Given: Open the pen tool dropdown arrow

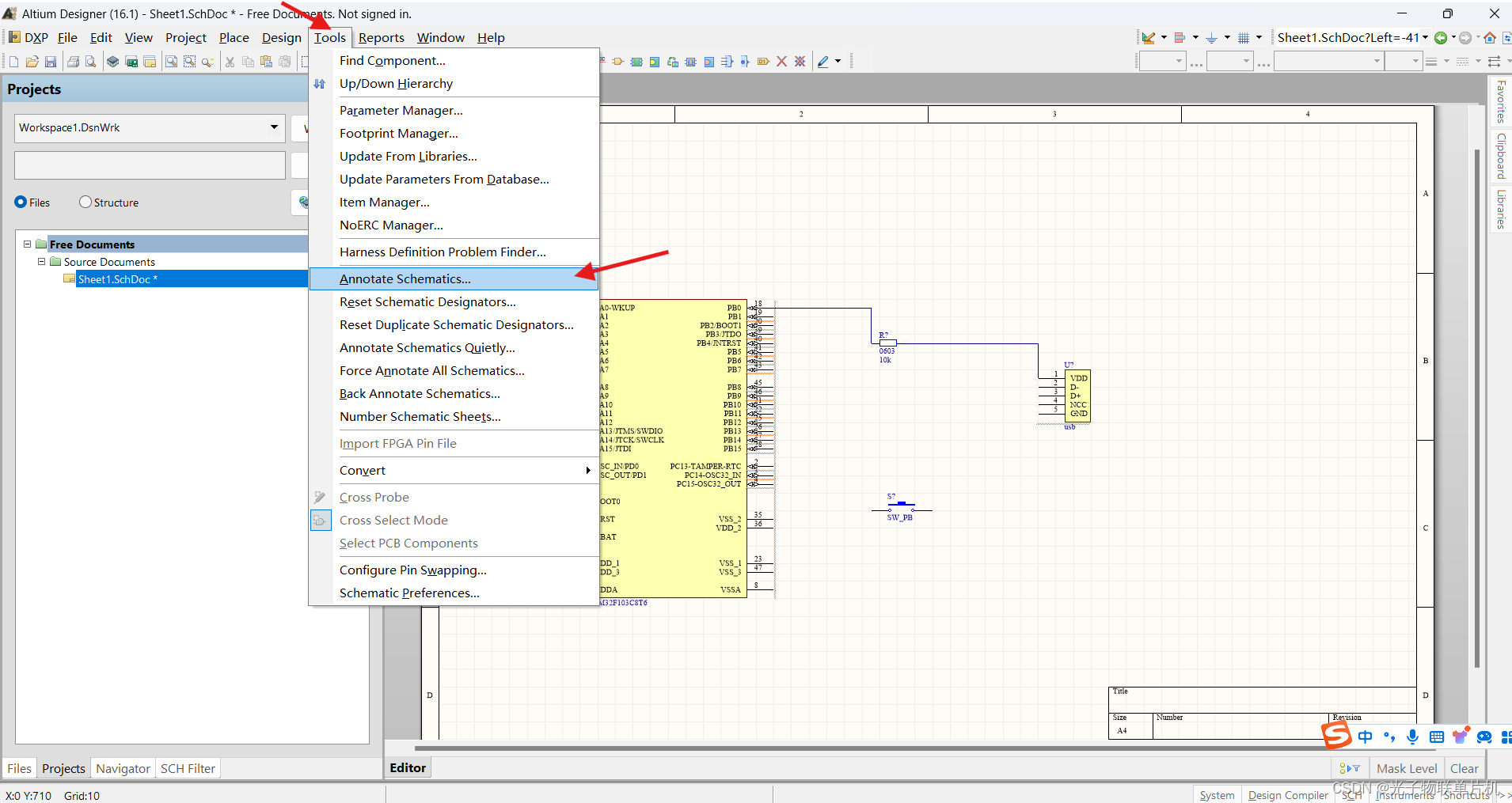Looking at the screenshot, I should (838, 62).
